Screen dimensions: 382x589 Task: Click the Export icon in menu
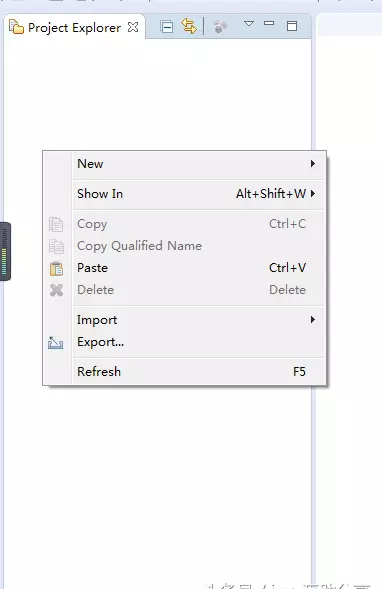(56, 343)
